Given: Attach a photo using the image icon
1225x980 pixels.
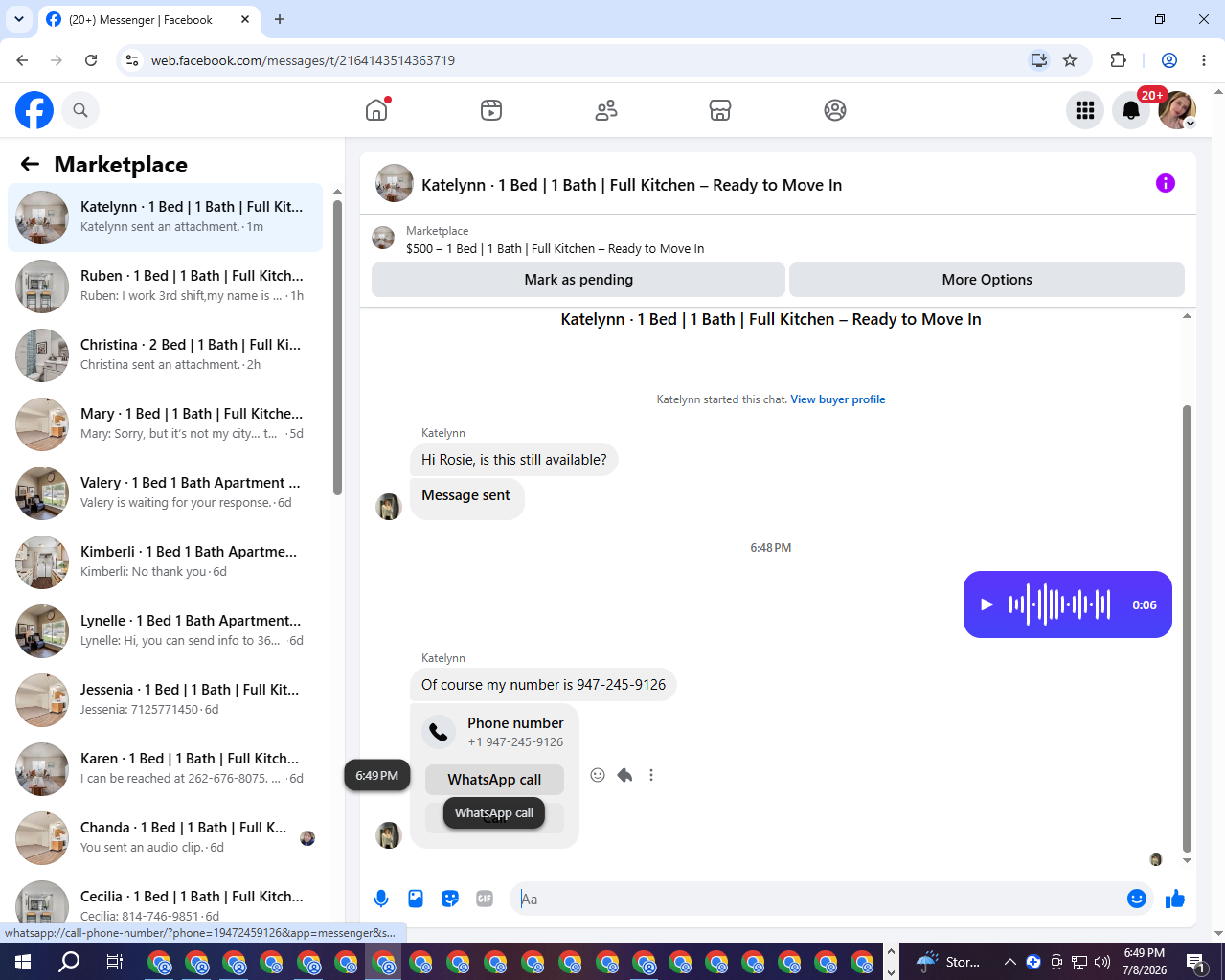Looking at the screenshot, I should [416, 899].
